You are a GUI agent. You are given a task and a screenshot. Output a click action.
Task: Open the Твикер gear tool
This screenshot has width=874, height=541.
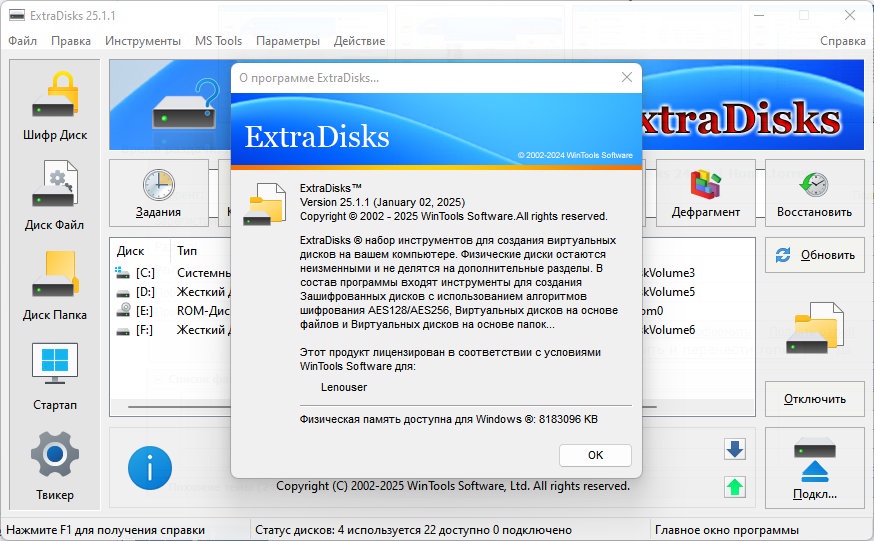[55, 466]
